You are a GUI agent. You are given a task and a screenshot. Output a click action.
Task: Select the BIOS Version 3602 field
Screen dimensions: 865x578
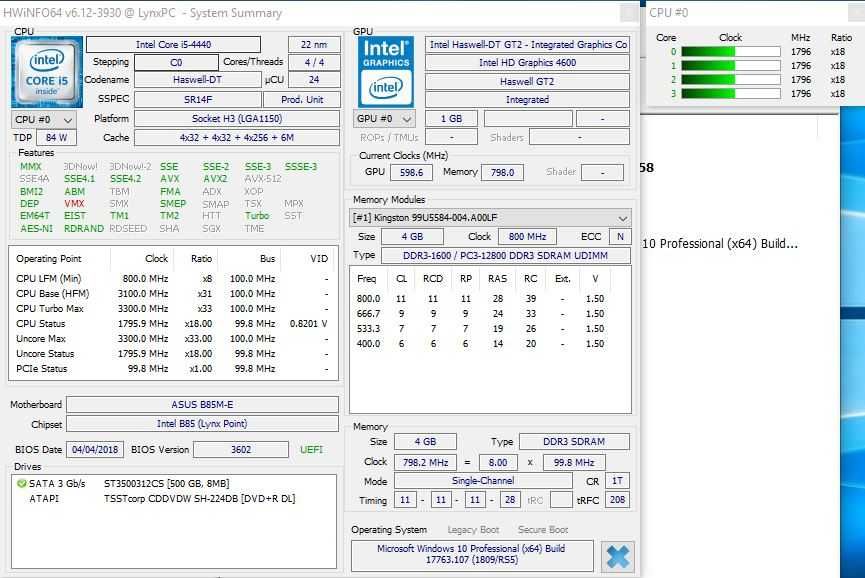(x=241, y=449)
